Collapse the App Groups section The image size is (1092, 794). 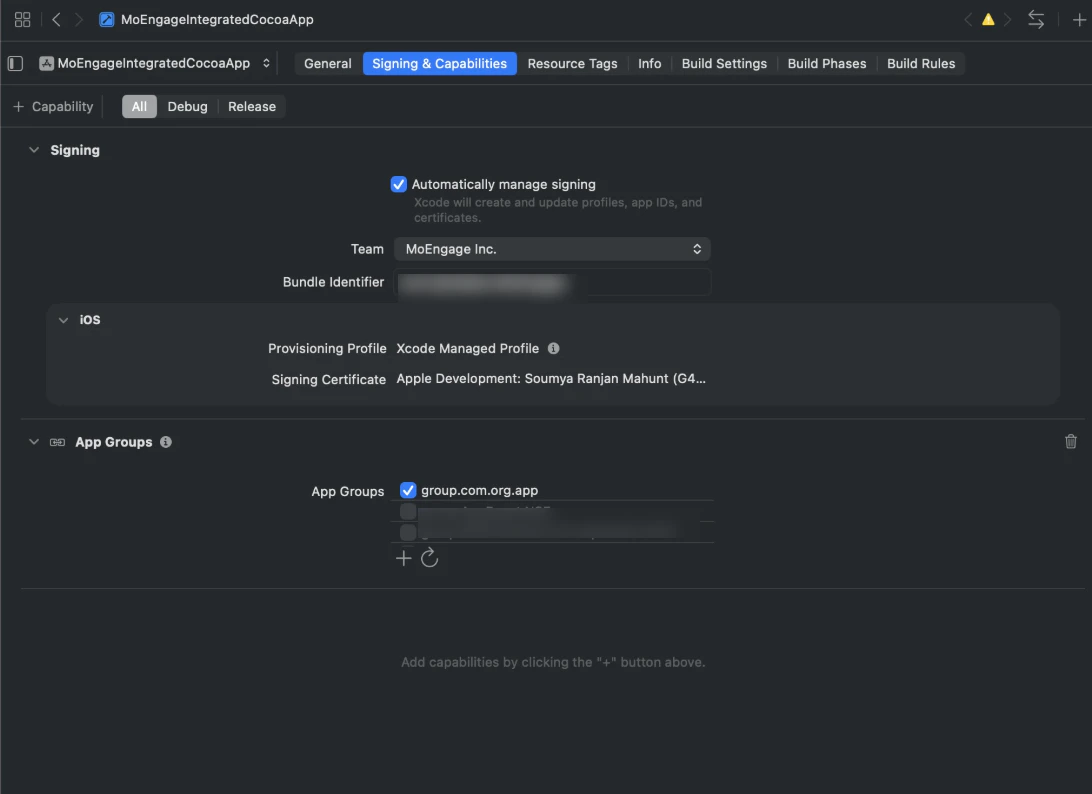[x=33, y=442]
